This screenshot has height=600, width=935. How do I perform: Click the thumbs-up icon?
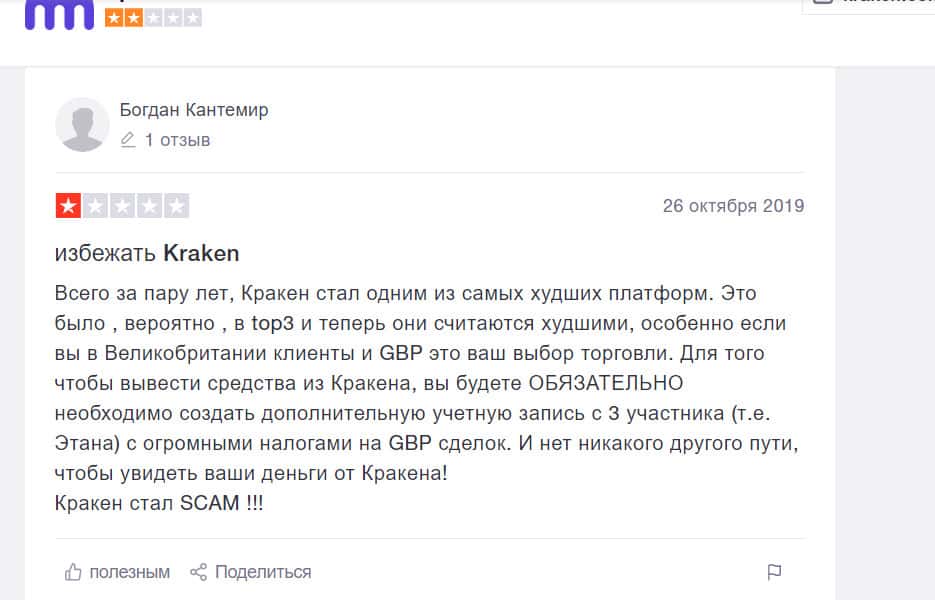point(73,572)
